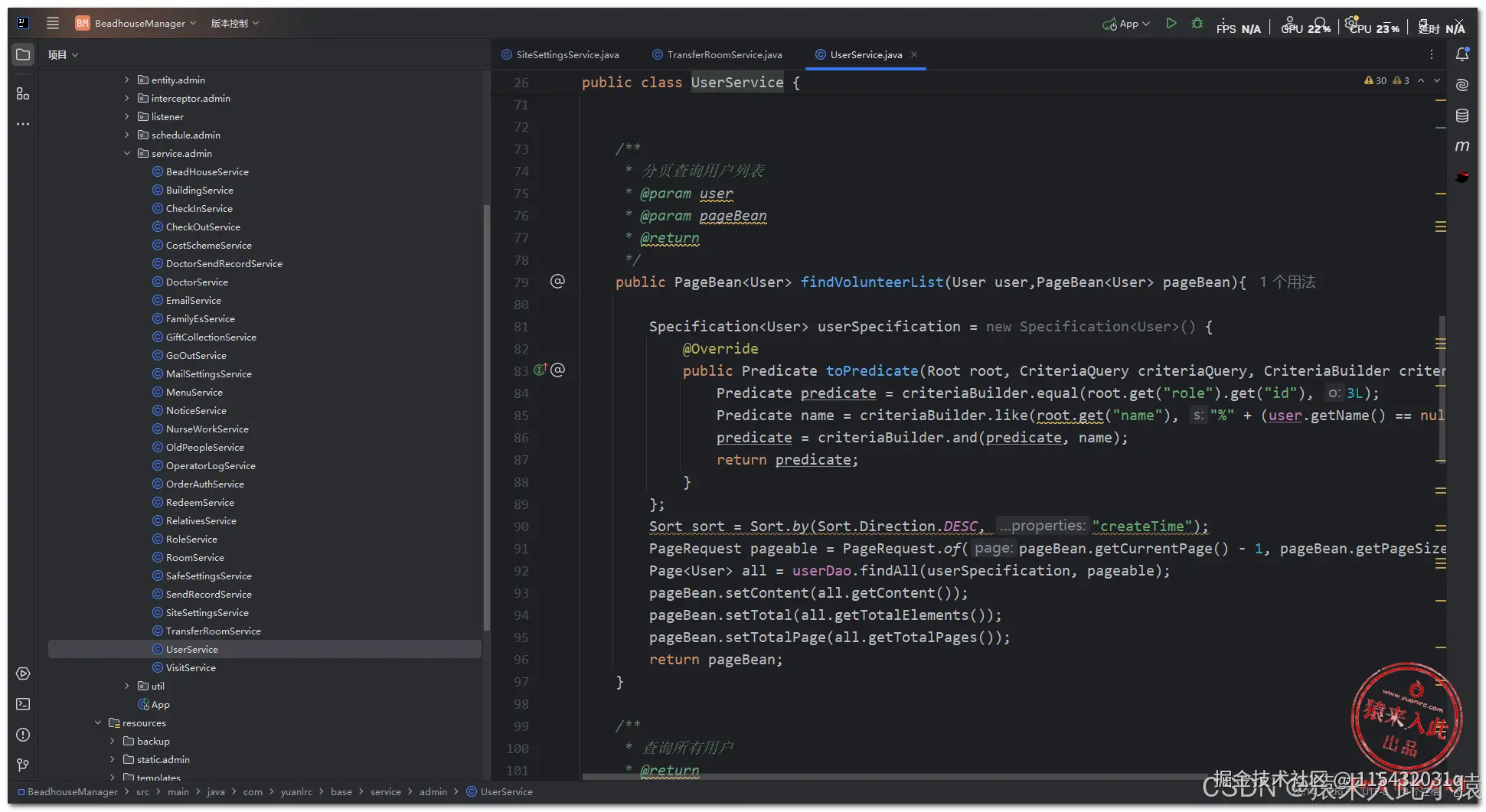Screen dimensions: 1486x812
Task: Open the Terminal tool window
Action: pos(23,704)
